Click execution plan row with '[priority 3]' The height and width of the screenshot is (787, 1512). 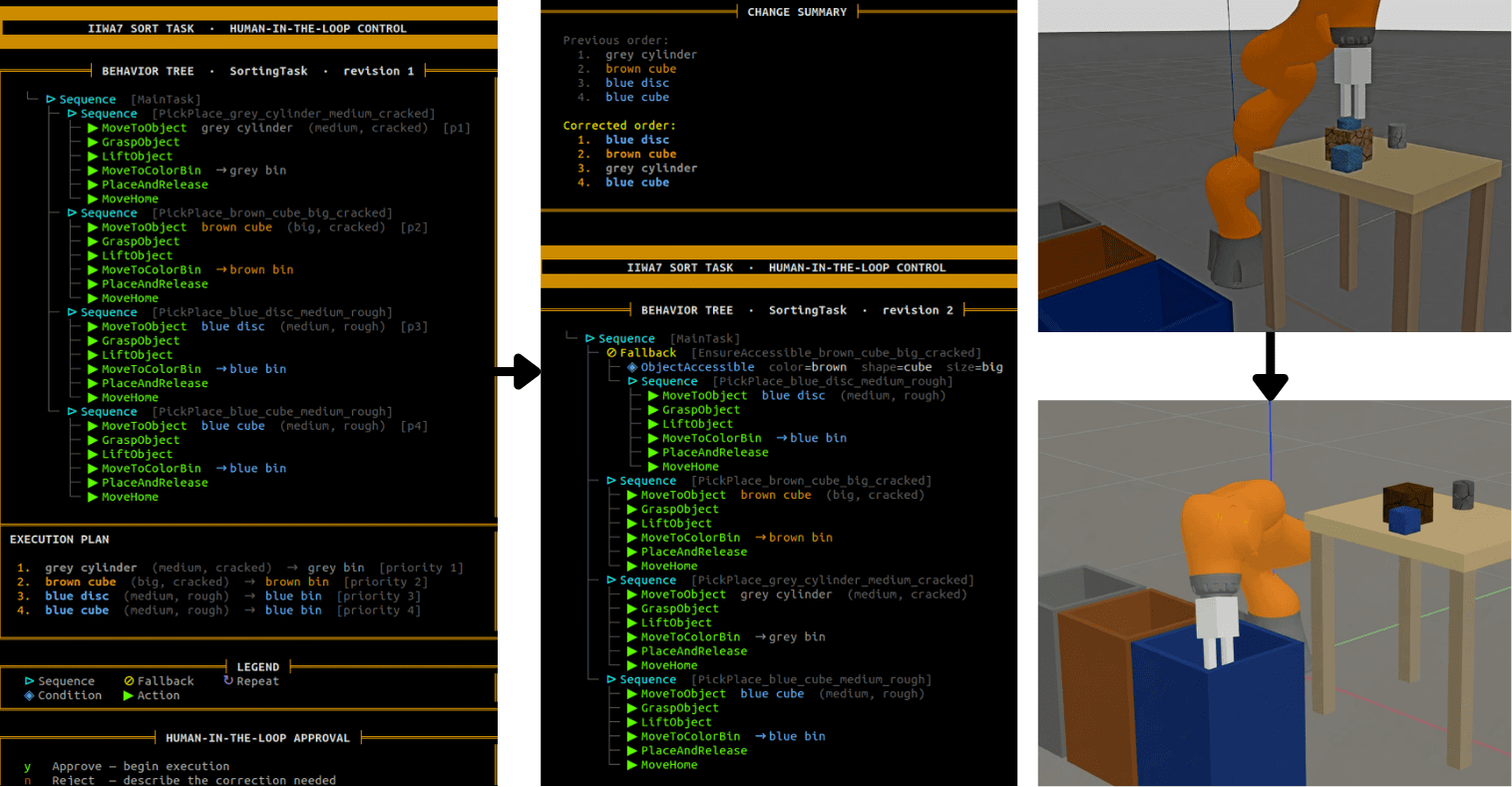(x=219, y=596)
